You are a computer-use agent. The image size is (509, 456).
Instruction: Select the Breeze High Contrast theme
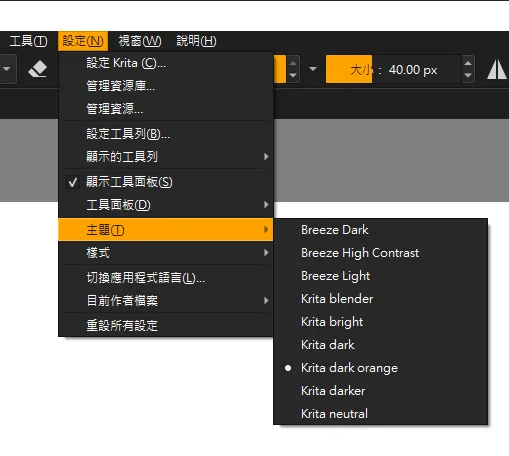pos(380,253)
